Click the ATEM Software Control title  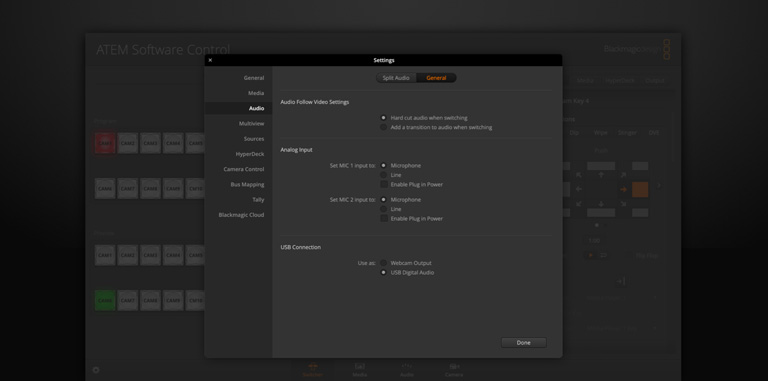(163, 49)
